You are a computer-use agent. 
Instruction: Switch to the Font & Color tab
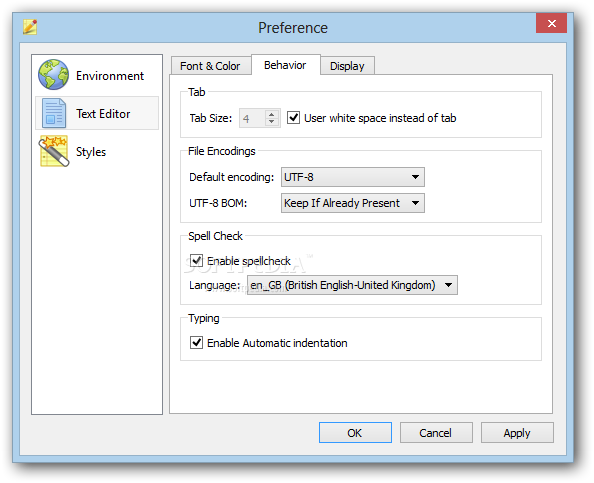tap(210, 66)
